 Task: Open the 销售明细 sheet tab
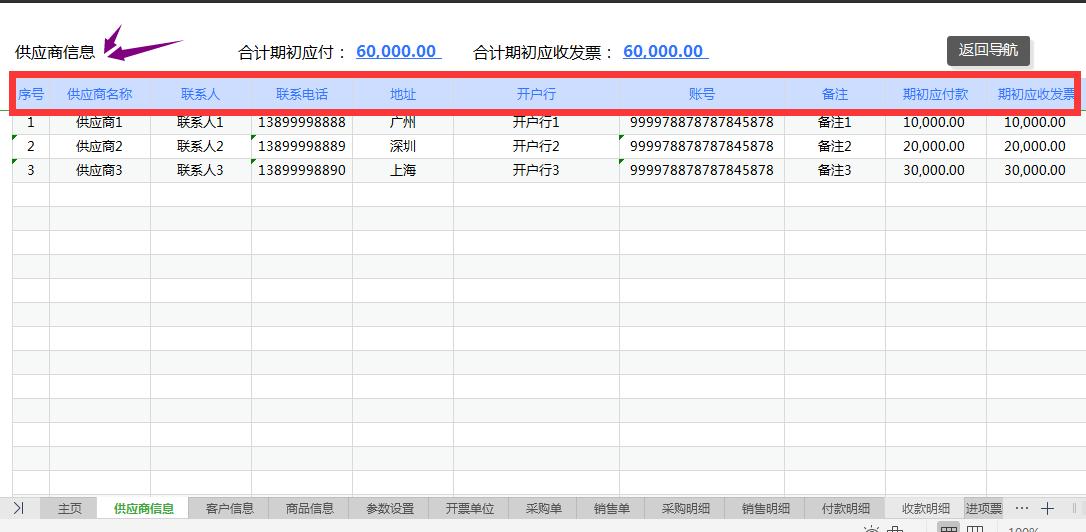[765, 508]
